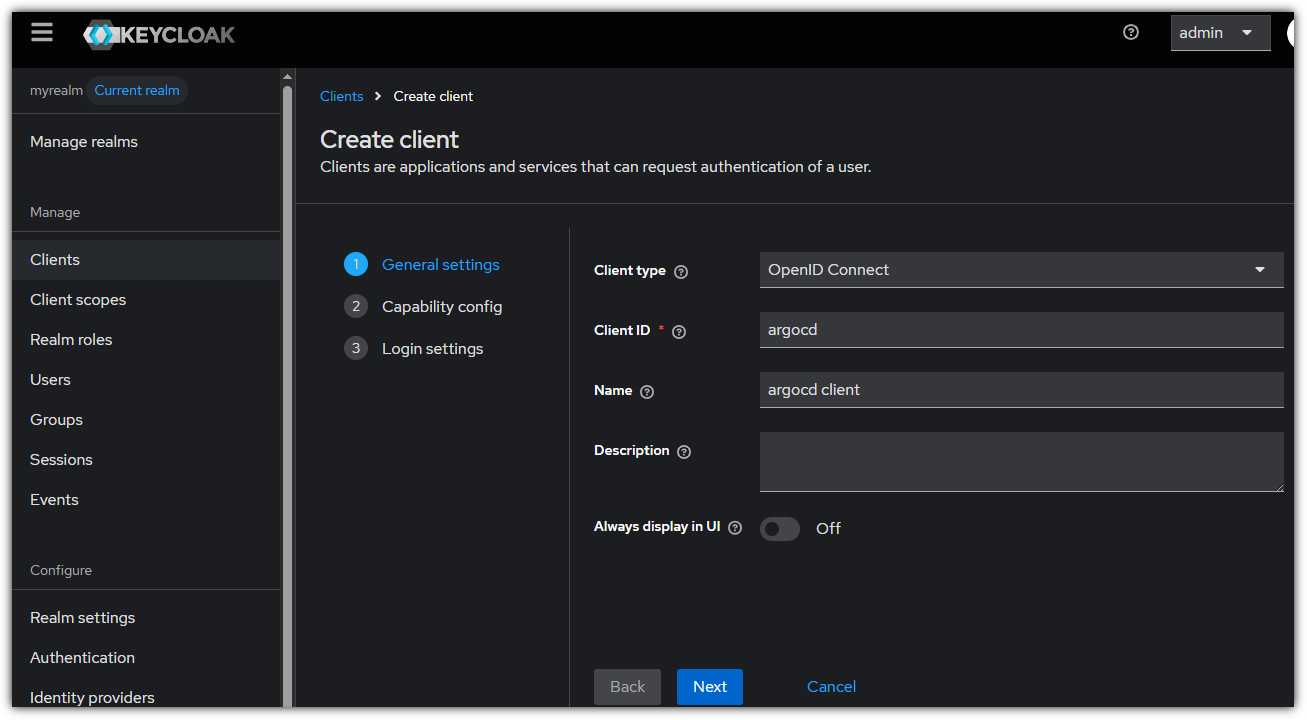Open Events in the sidebar
This screenshot has height=720, width=1307.
pos(146,500)
